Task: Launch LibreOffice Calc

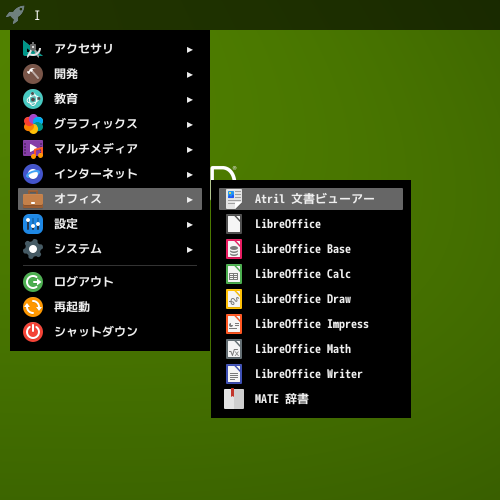Action: click(311, 274)
